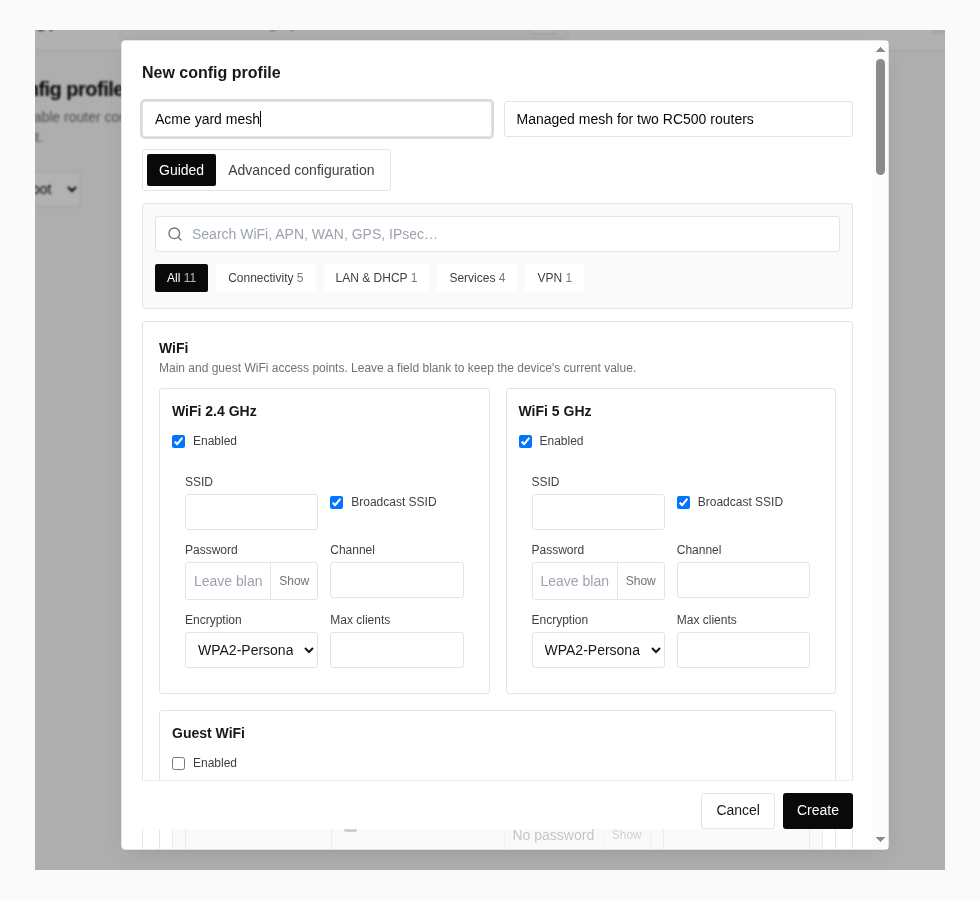Switch to the Guided tab
The height and width of the screenshot is (900, 980).
pos(181,170)
